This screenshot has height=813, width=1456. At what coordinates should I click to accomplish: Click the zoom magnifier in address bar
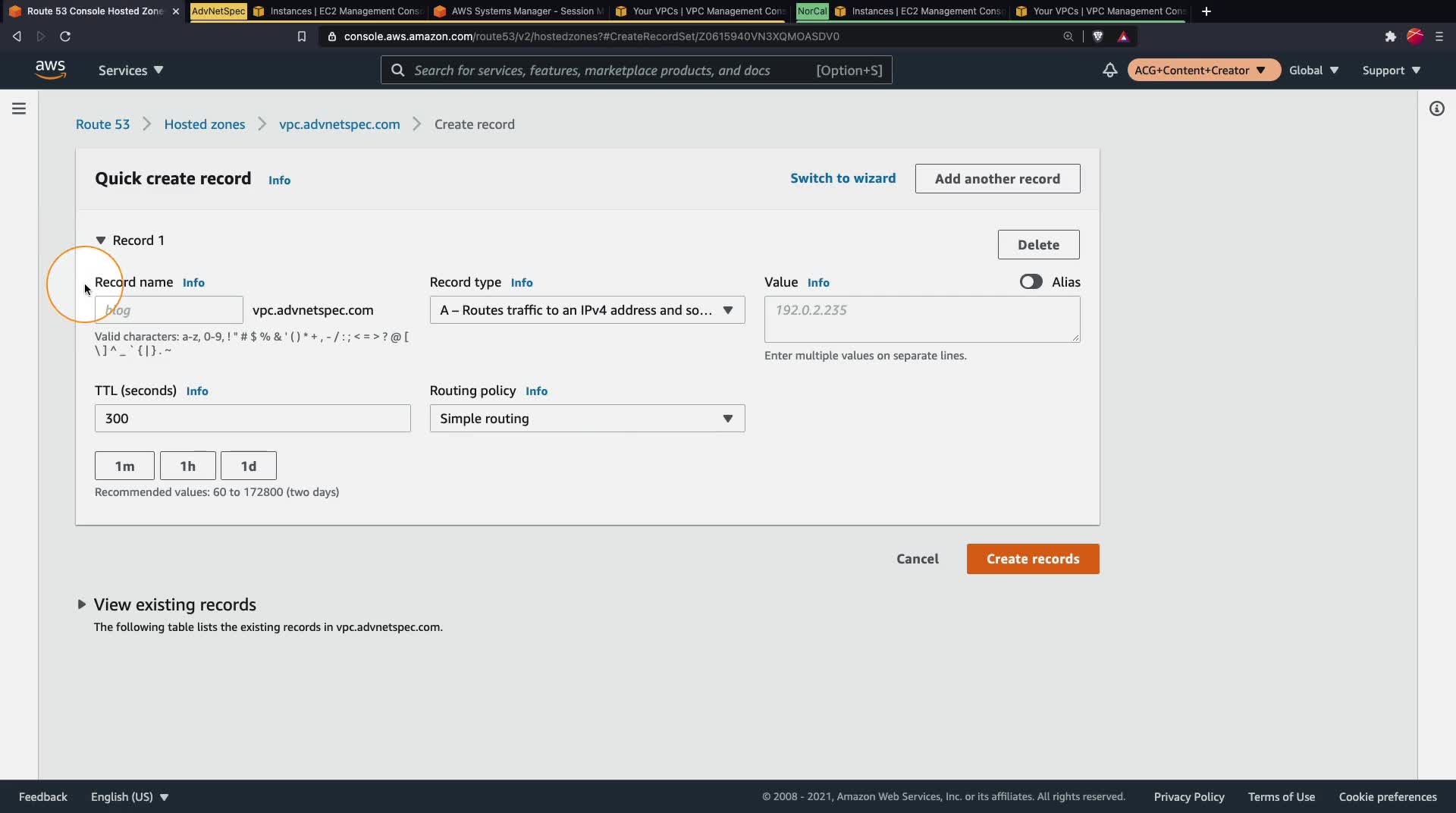tap(1068, 36)
